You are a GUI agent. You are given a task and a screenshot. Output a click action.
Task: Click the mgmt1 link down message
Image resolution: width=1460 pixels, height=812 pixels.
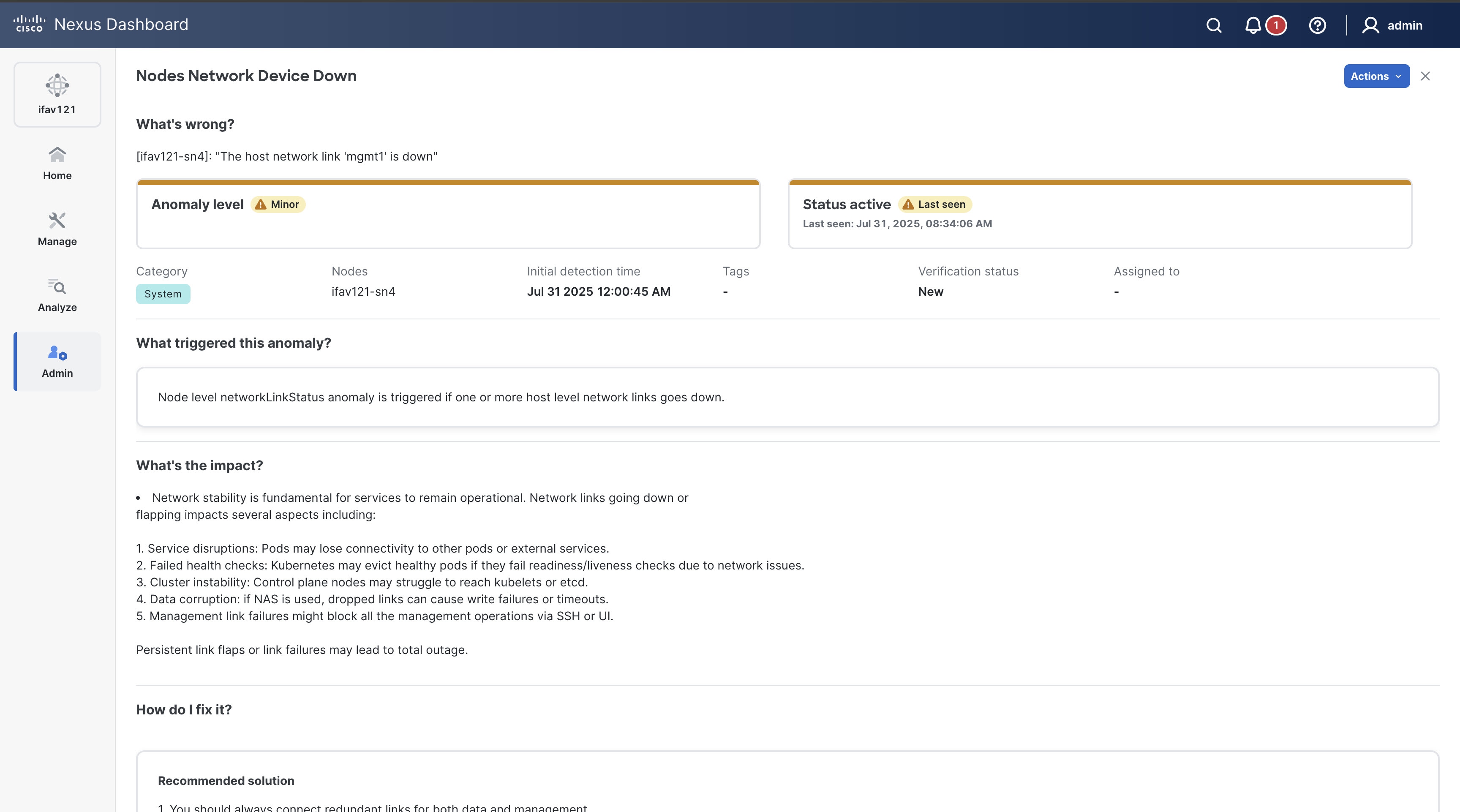click(287, 156)
